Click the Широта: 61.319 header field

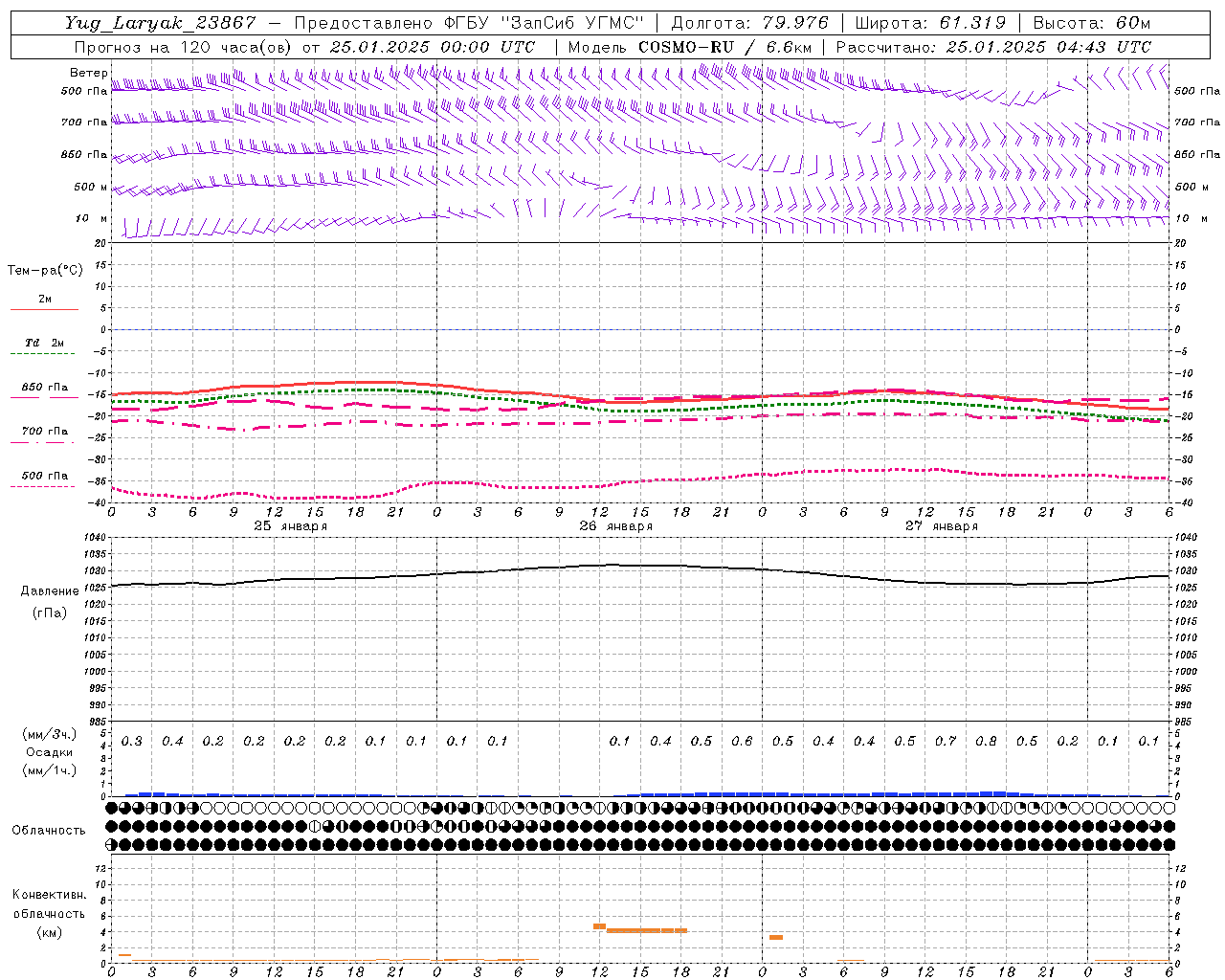[x=930, y=23]
